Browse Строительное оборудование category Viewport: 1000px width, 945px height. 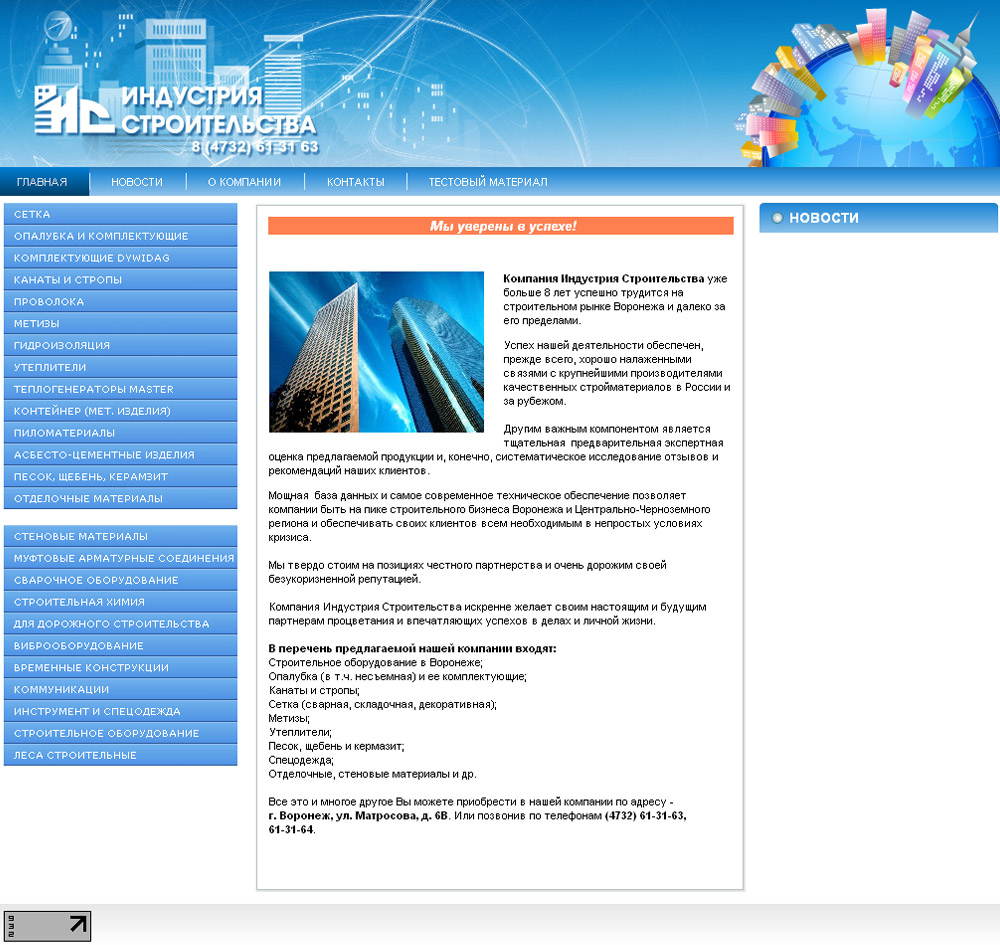click(121, 733)
